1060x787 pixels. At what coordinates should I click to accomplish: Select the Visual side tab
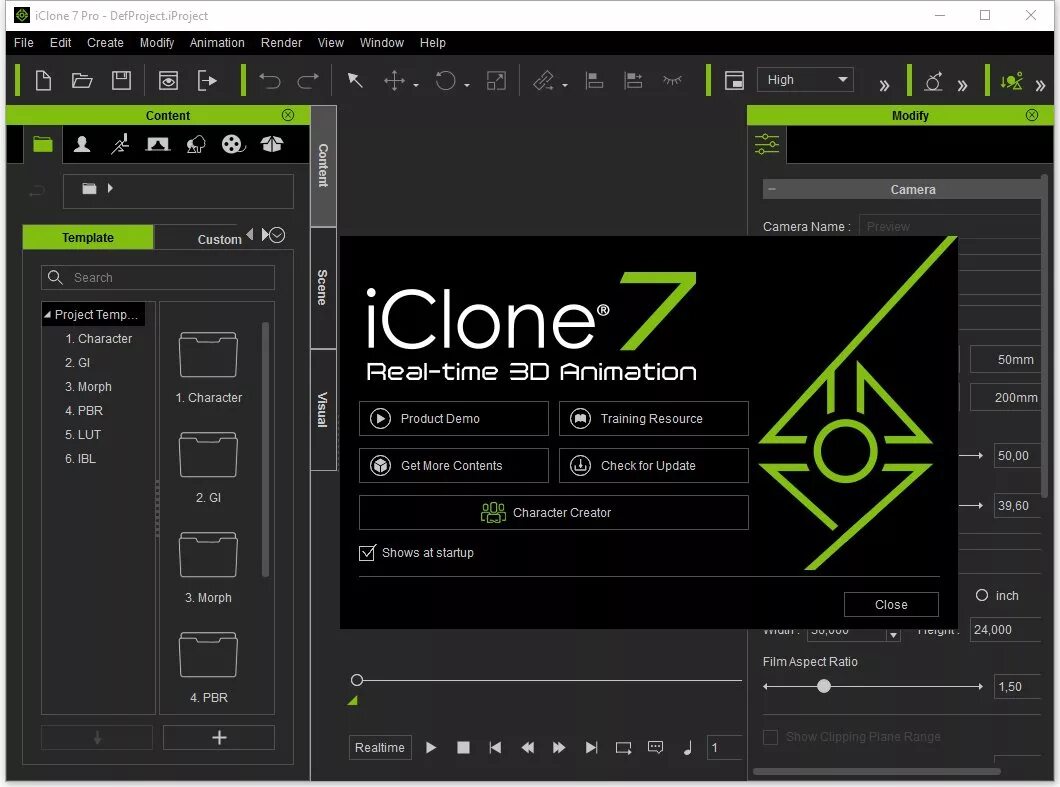pos(323,410)
